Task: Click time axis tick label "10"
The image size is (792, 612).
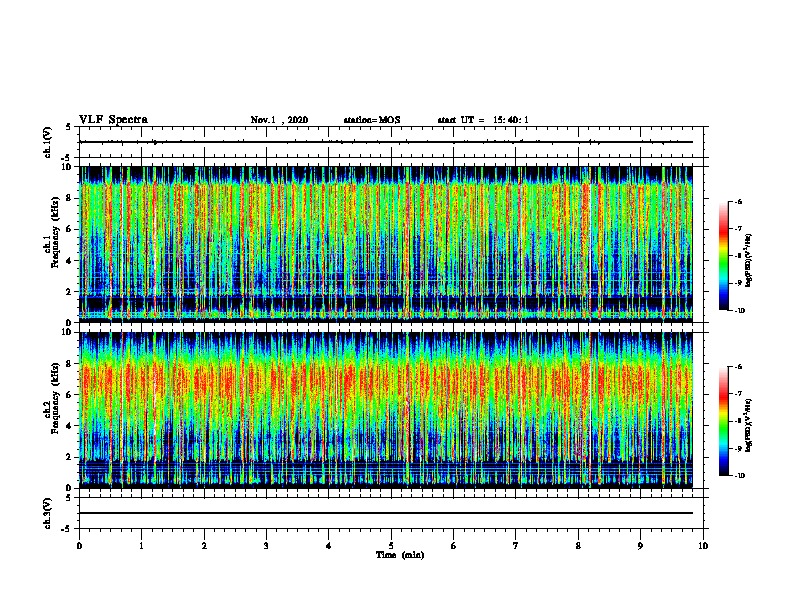Action: [703, 546]
